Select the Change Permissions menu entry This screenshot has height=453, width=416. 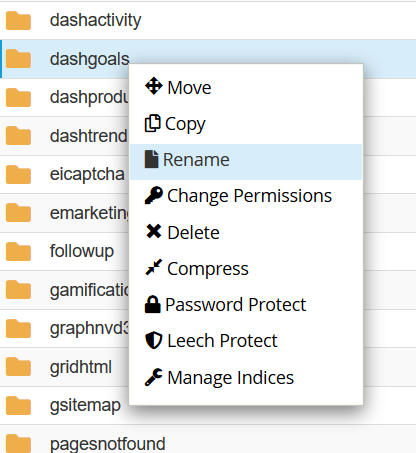point(246,195)
